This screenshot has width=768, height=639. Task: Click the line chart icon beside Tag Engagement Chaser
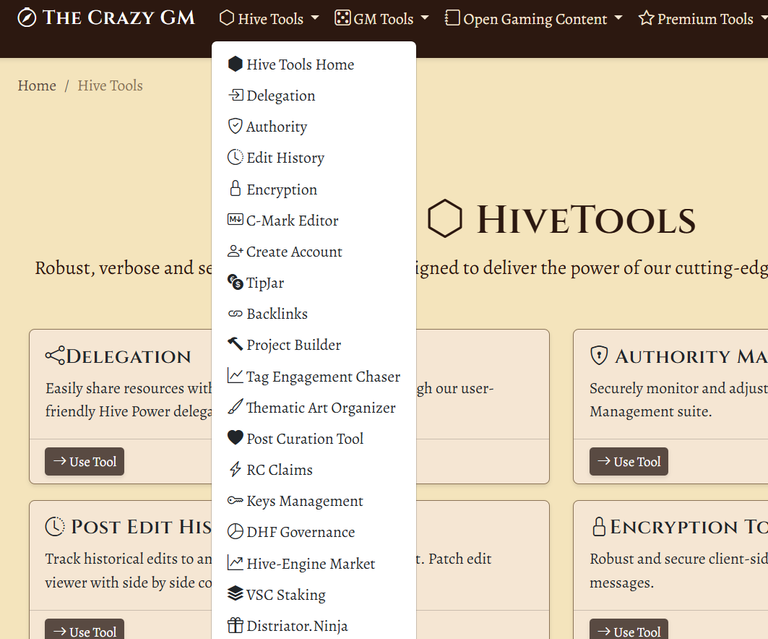[235, 376]
